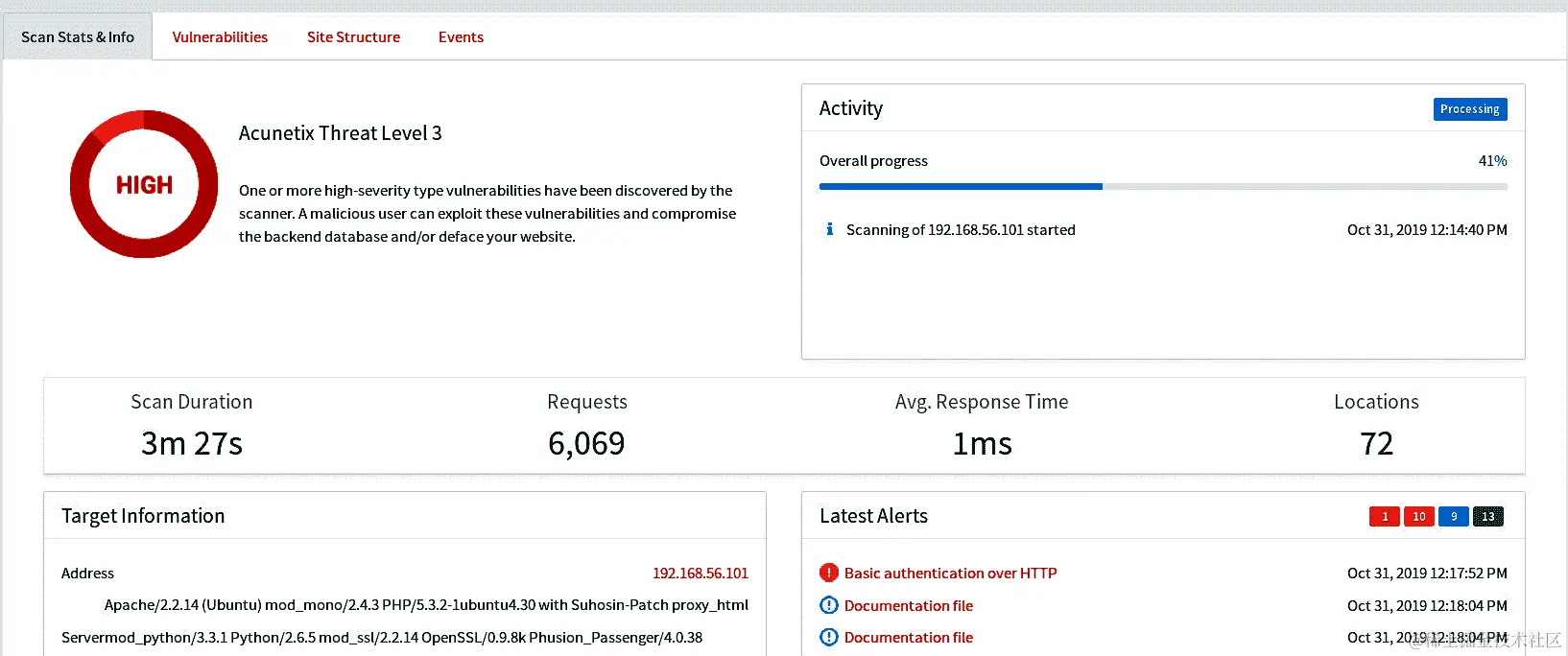
Task: Open the Site Structure tab
Action: (353, 36)
